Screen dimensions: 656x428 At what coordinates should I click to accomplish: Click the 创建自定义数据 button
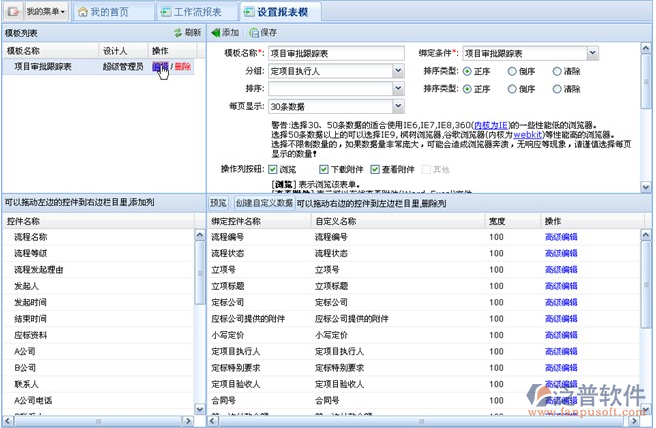(264, 202)
